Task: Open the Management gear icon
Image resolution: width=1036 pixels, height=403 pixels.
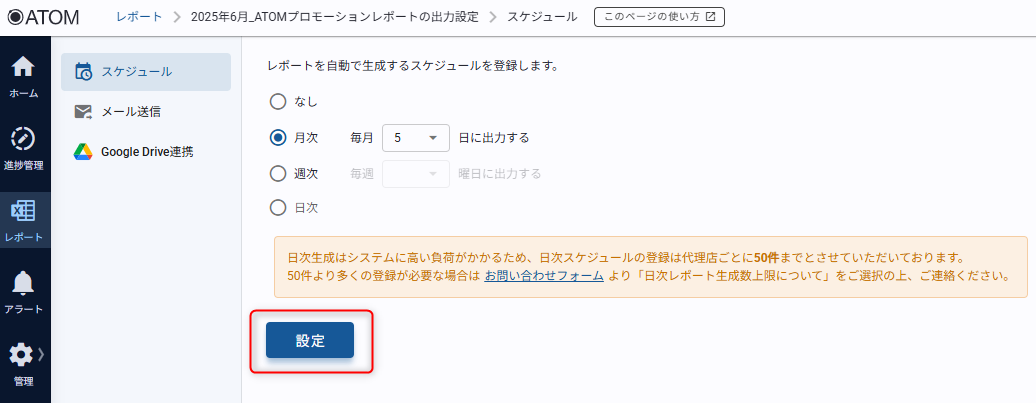Action: [20, 355]
